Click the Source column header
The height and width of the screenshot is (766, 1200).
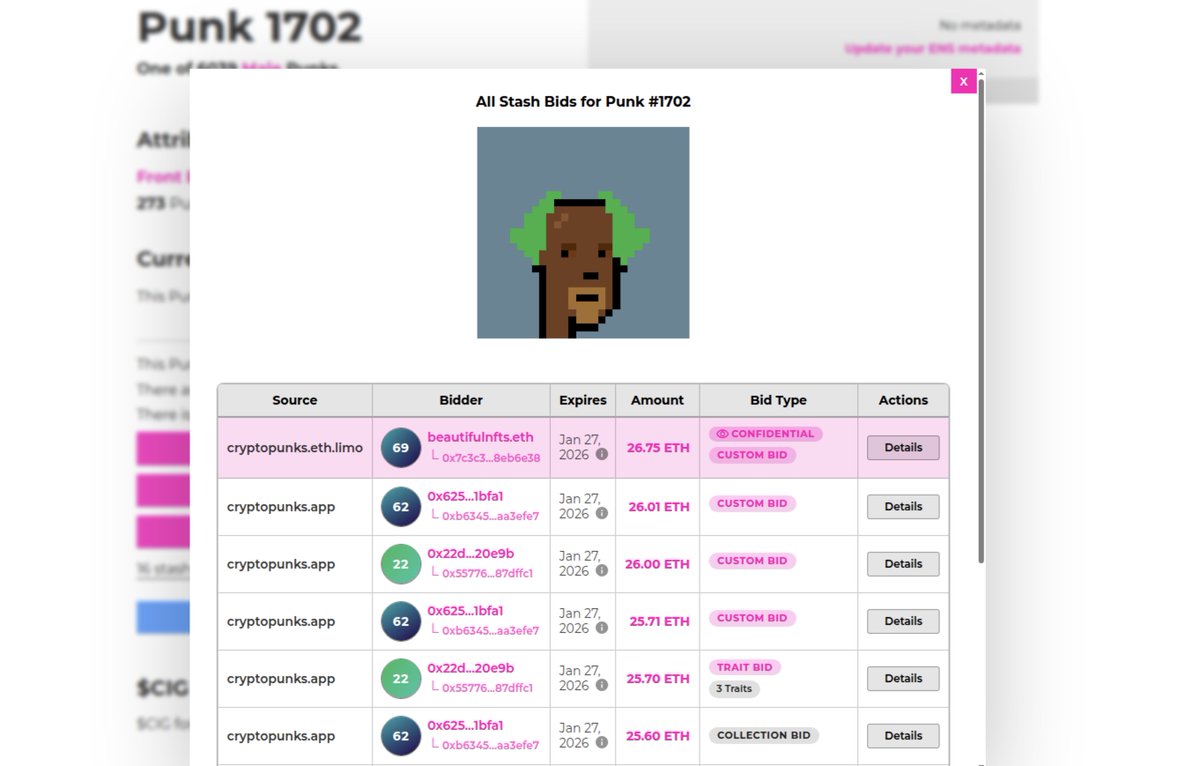pyautogui.click(x=295, y=400)
